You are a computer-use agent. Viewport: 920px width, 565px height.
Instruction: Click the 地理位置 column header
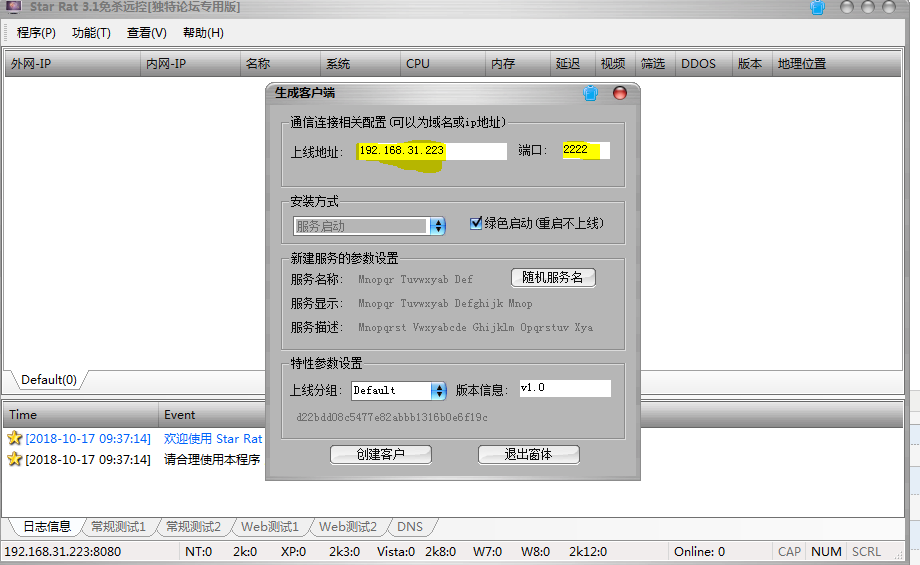point(836,63)
